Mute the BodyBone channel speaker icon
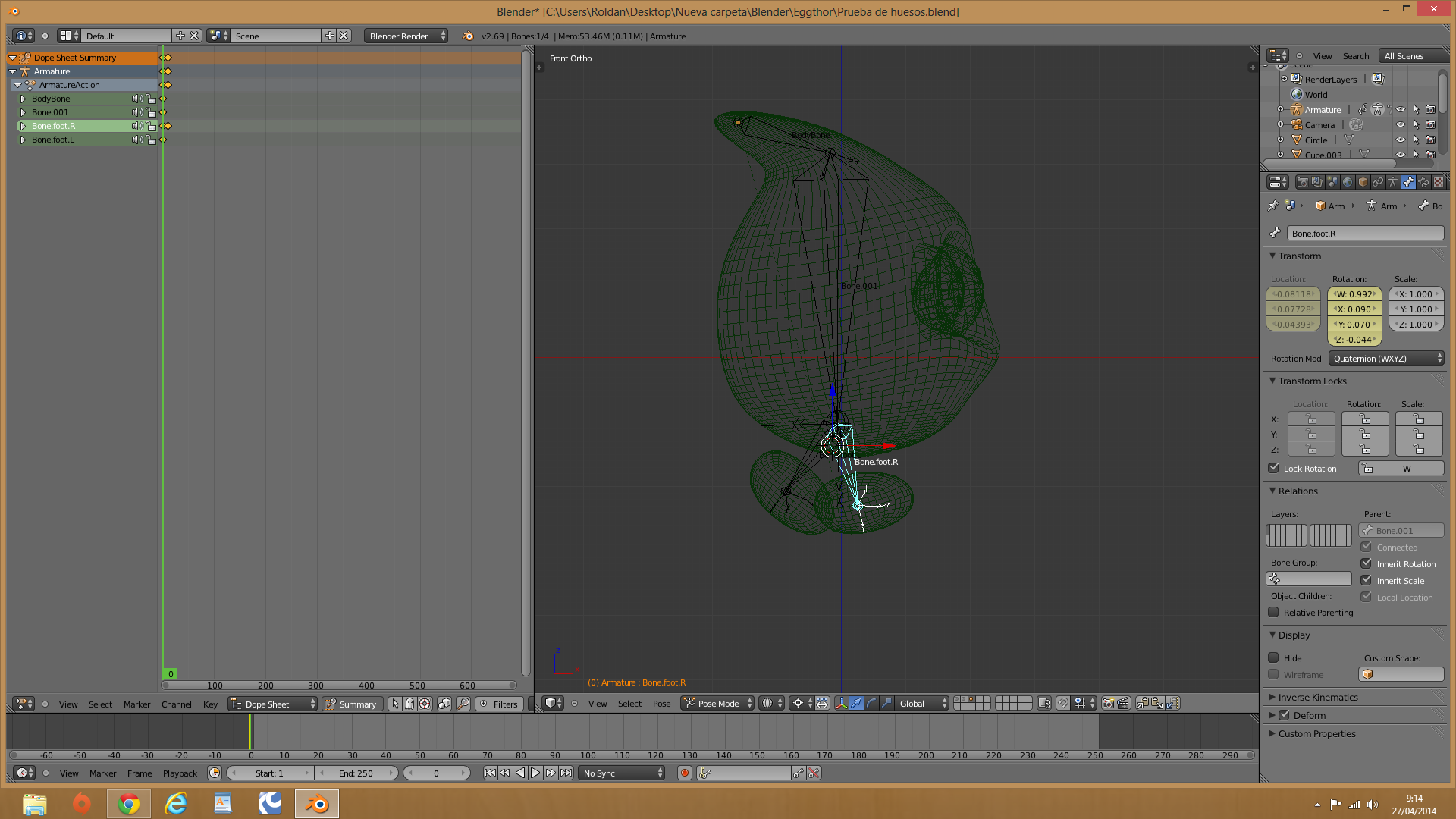 tap(136, 99)
